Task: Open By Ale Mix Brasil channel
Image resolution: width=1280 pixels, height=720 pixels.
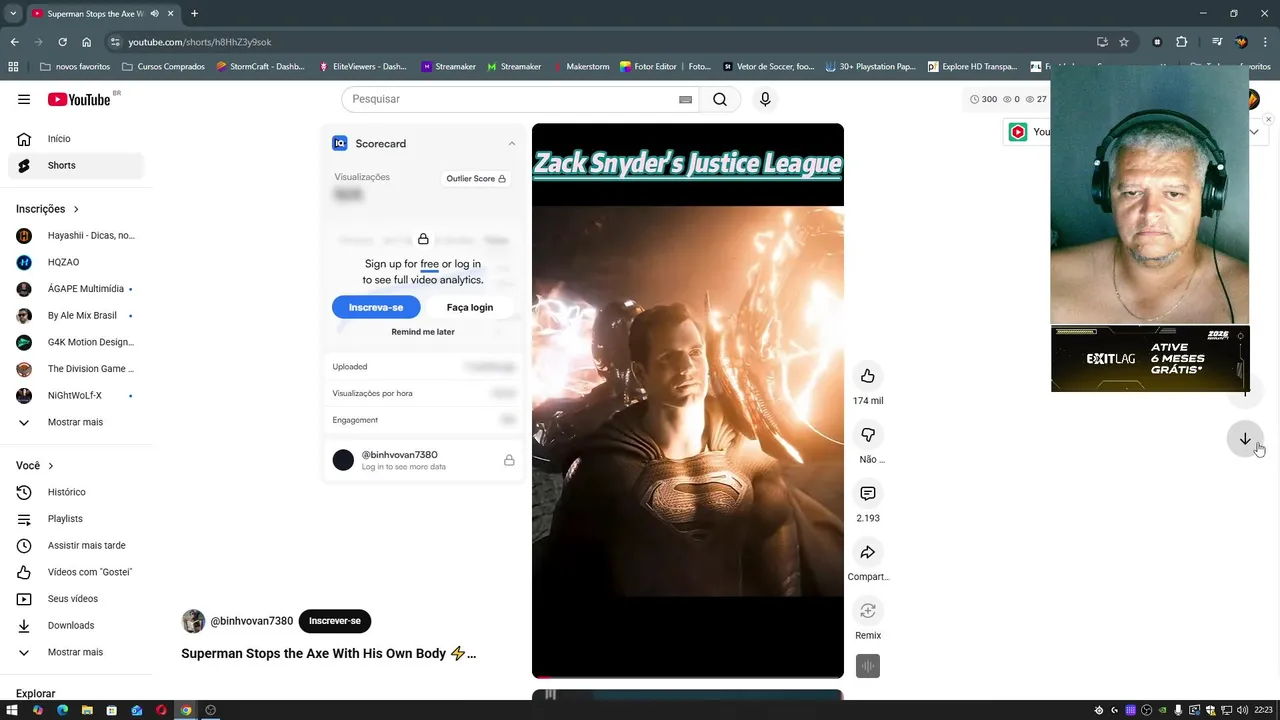Action: [x=76, y=315]
